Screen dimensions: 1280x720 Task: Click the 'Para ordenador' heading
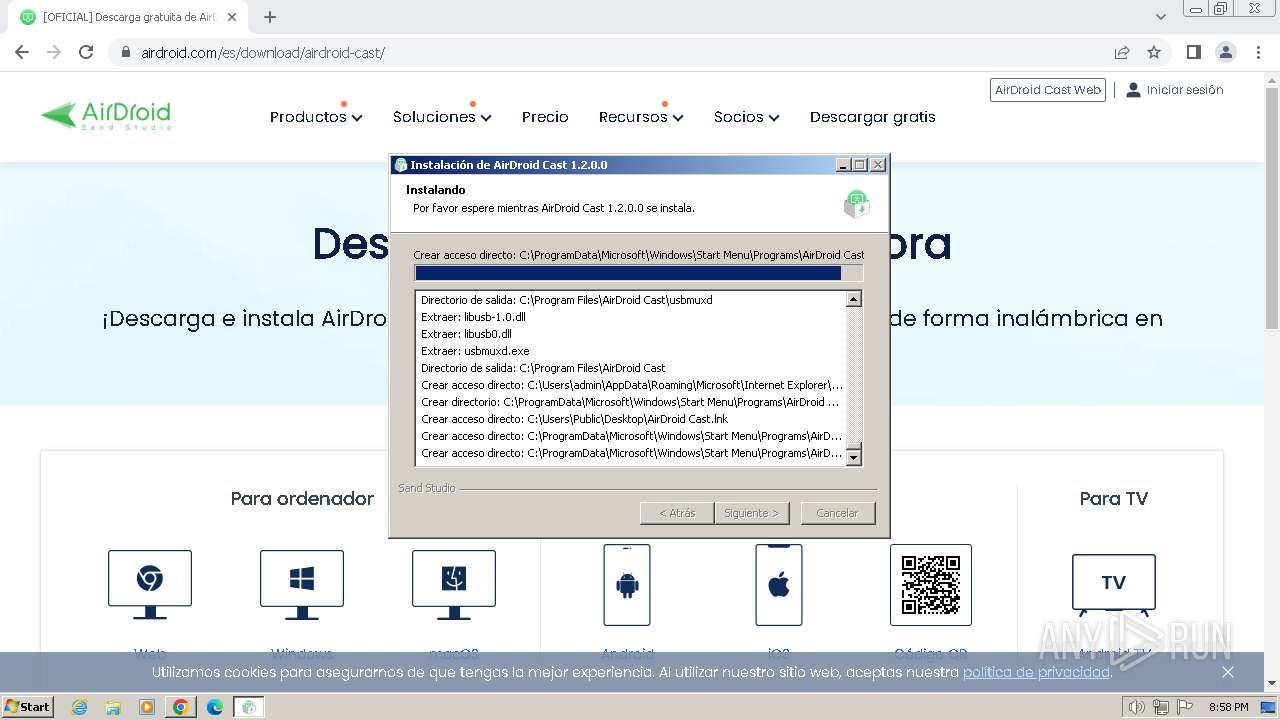coord(302,498)
